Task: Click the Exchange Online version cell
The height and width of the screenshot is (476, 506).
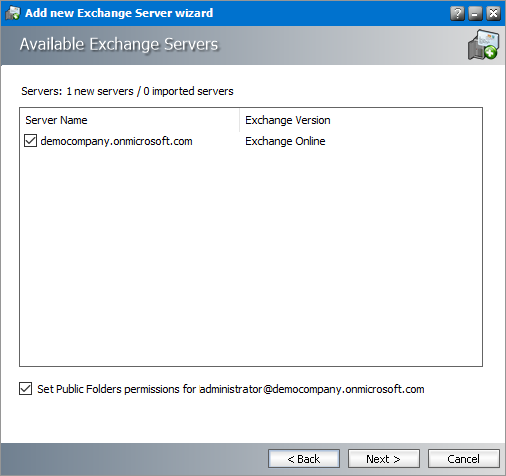Action: tap(285, 141)
